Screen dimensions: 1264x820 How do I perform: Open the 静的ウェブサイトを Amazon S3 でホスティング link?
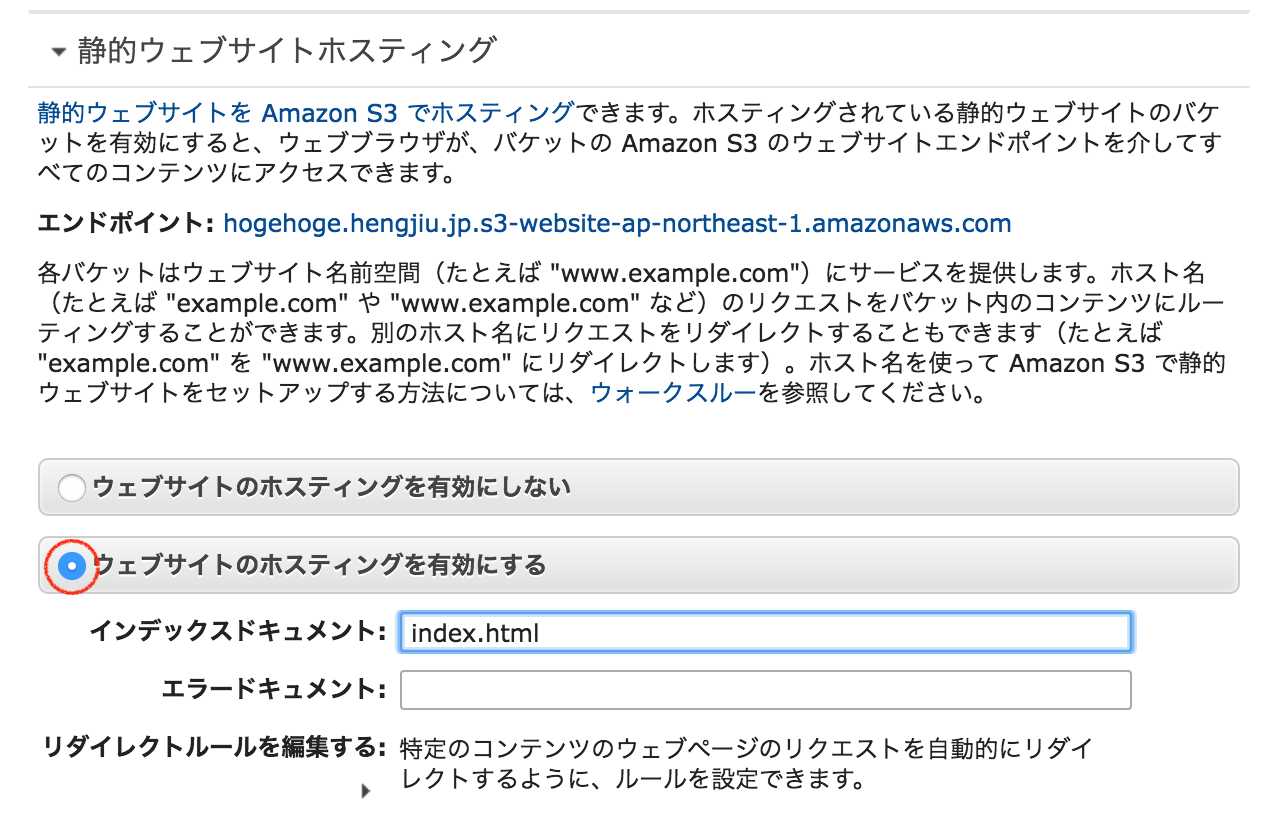click(305, 111)
